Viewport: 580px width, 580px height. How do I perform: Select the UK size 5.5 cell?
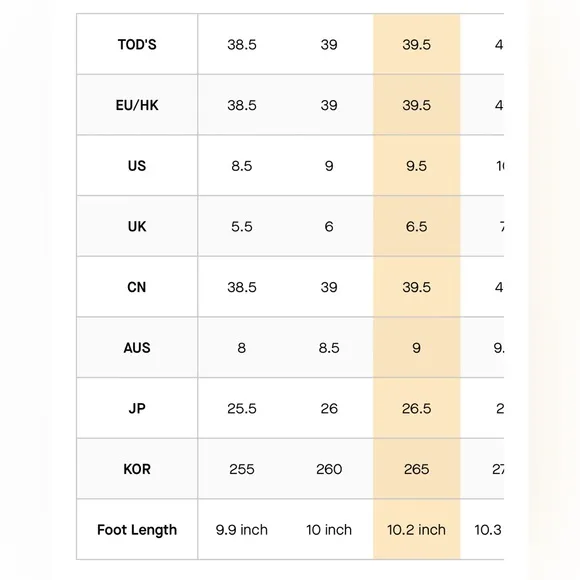coord(242,226)
